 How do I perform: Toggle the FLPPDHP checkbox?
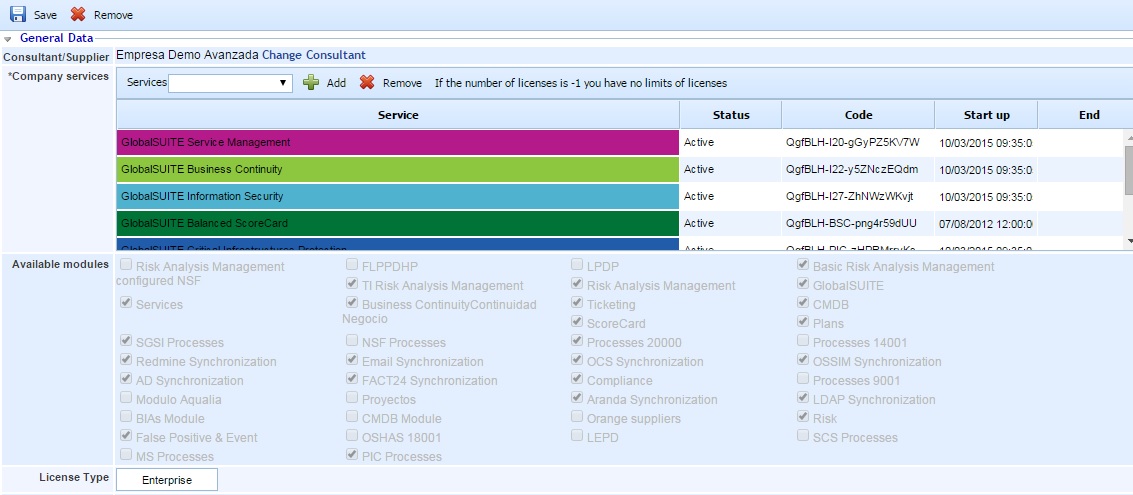[x=352, y=265]
